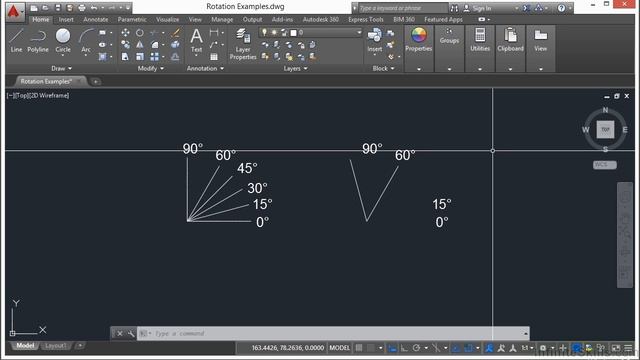Viewport: 640px width, 360px height.
Task: Click the Explode tool icon
Action: click(176, 44)
